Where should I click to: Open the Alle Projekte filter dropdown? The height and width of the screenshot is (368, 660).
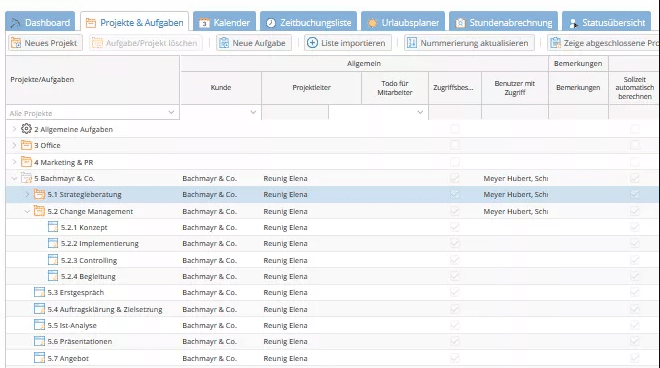[171, 112]
